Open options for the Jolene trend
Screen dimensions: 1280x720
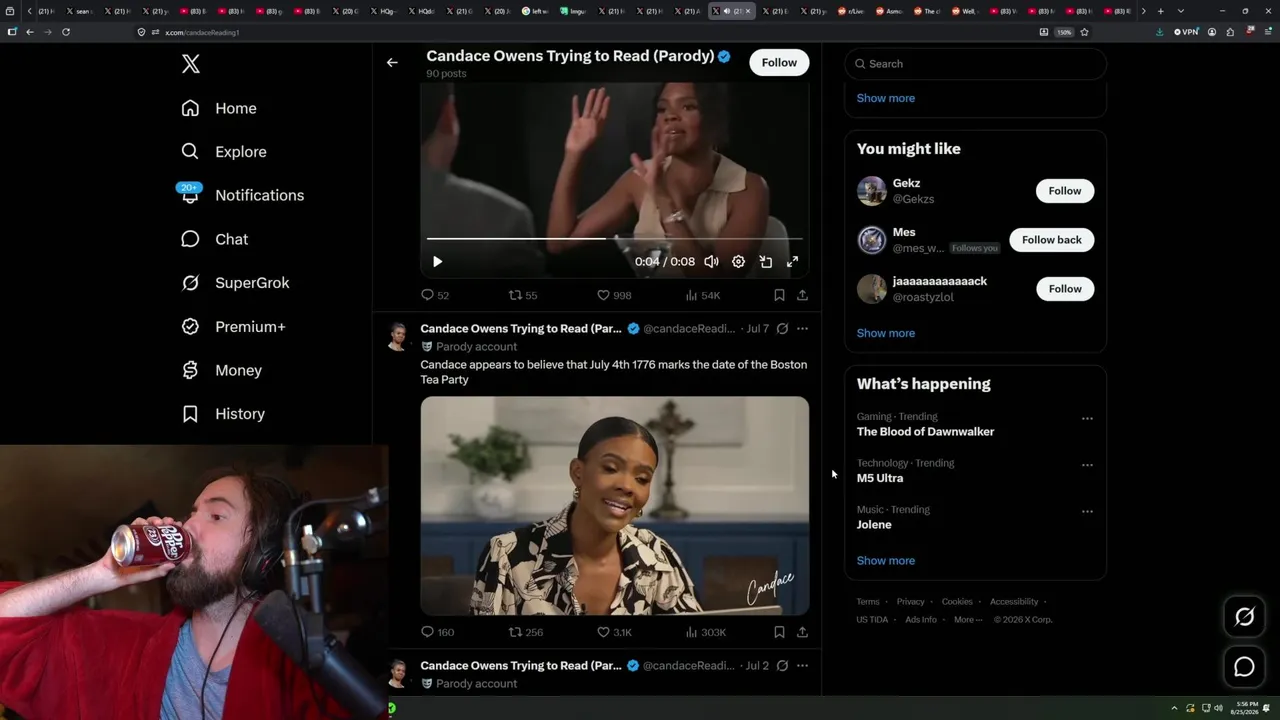coord(1087,512)
